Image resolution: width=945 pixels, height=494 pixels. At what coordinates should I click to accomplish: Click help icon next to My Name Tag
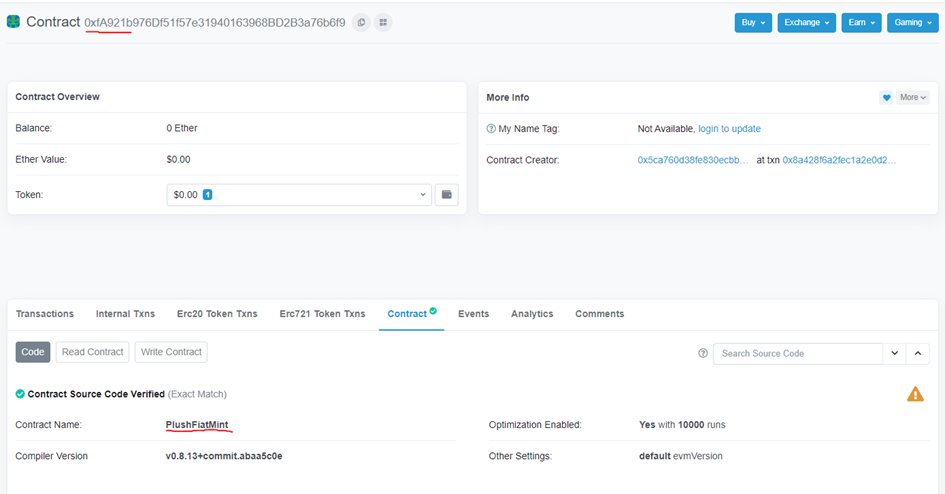click(x=491, y=129)
